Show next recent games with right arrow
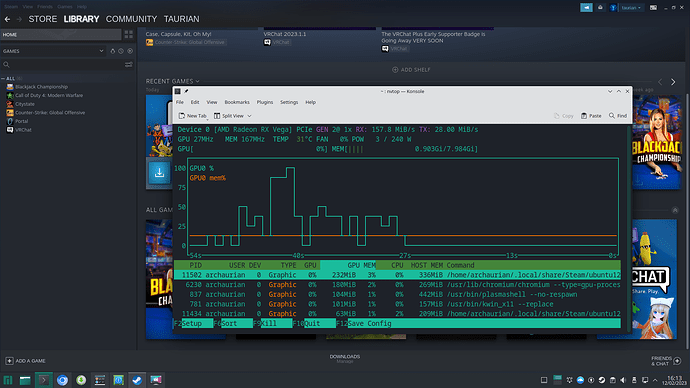This screenshot has height=388, width=690. [673, 82]
